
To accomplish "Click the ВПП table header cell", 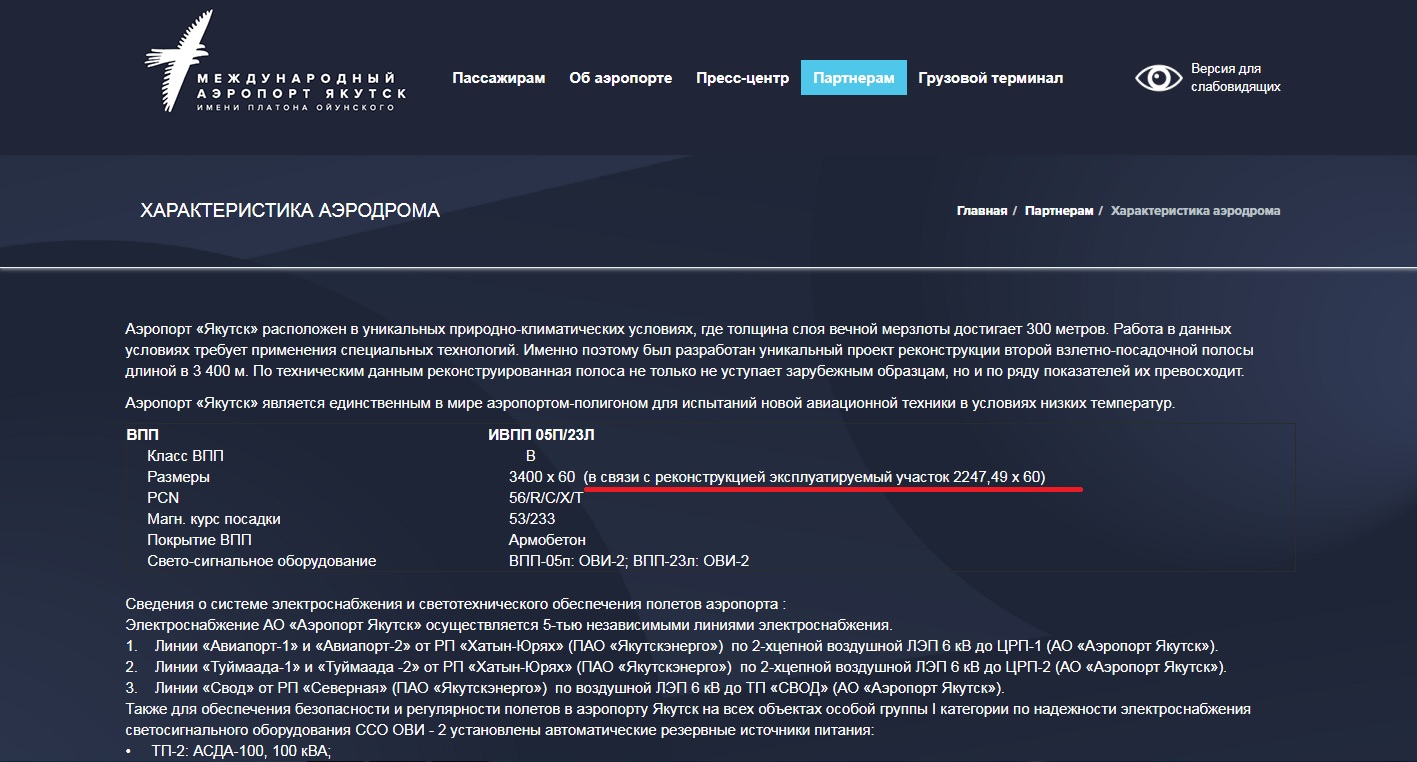I will tap(142, 435).
